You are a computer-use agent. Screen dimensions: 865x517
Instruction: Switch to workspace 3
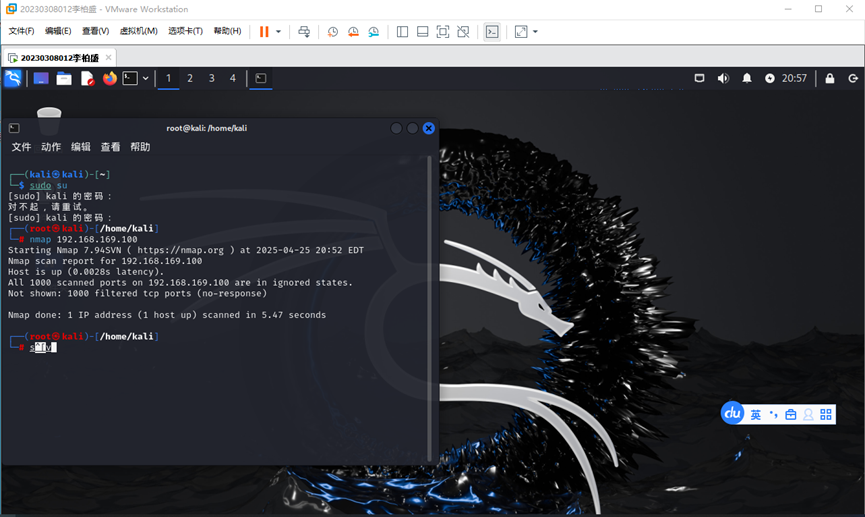tap(211, 78)
